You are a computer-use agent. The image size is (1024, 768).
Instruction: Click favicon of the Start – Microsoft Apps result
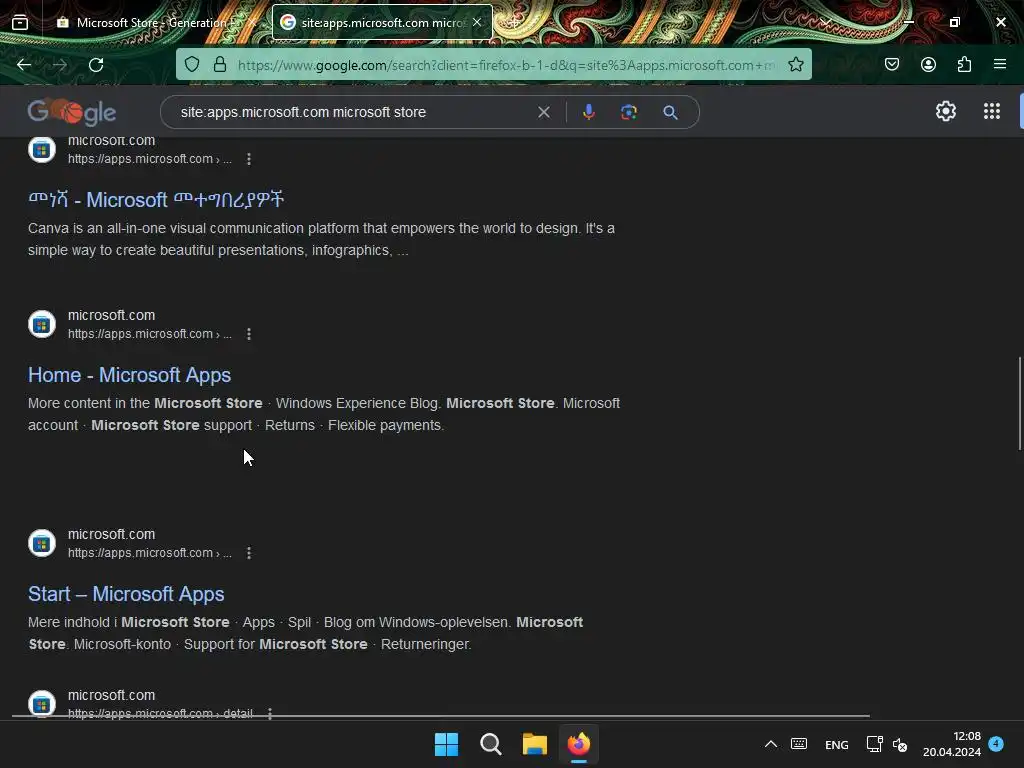pos(42,543)
